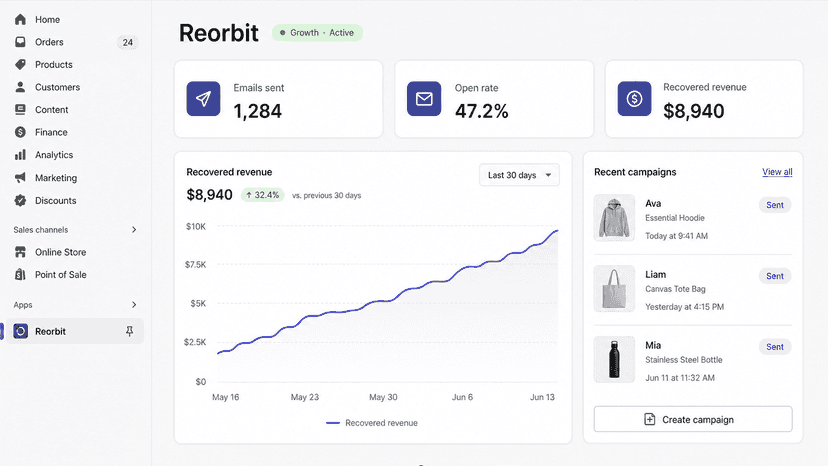Image resolution: width=828 pixels, height=466 pixels.
Task: Click the Discounts badge icon
Action: (x=20, y=200)
